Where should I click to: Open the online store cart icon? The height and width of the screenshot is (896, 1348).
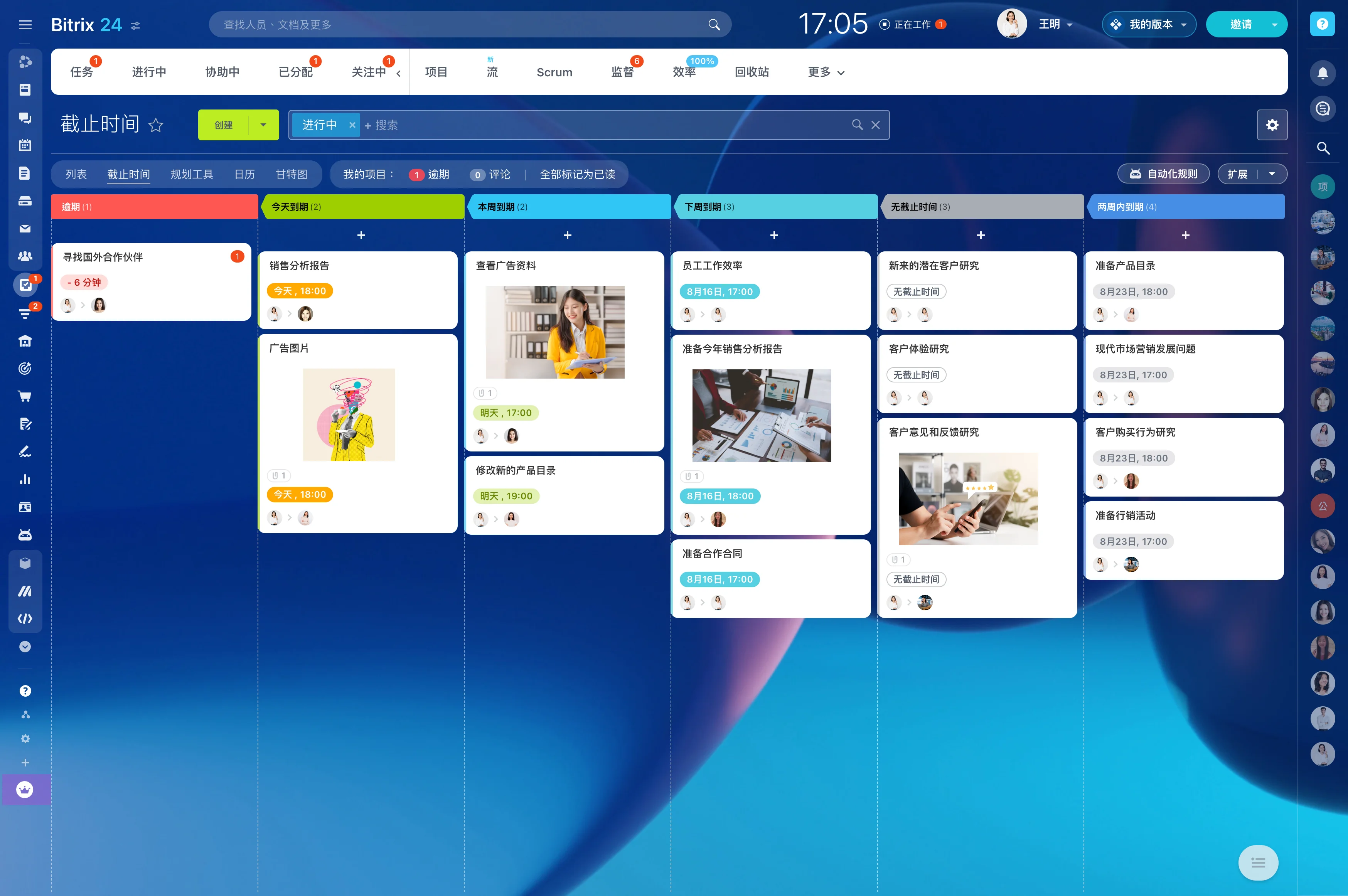[x=25, y=396]
